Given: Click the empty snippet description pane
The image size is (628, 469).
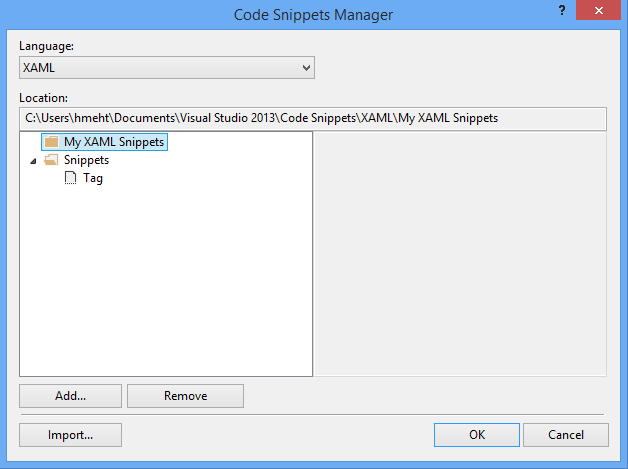Looking at the screenshot, I should point(461,254).
